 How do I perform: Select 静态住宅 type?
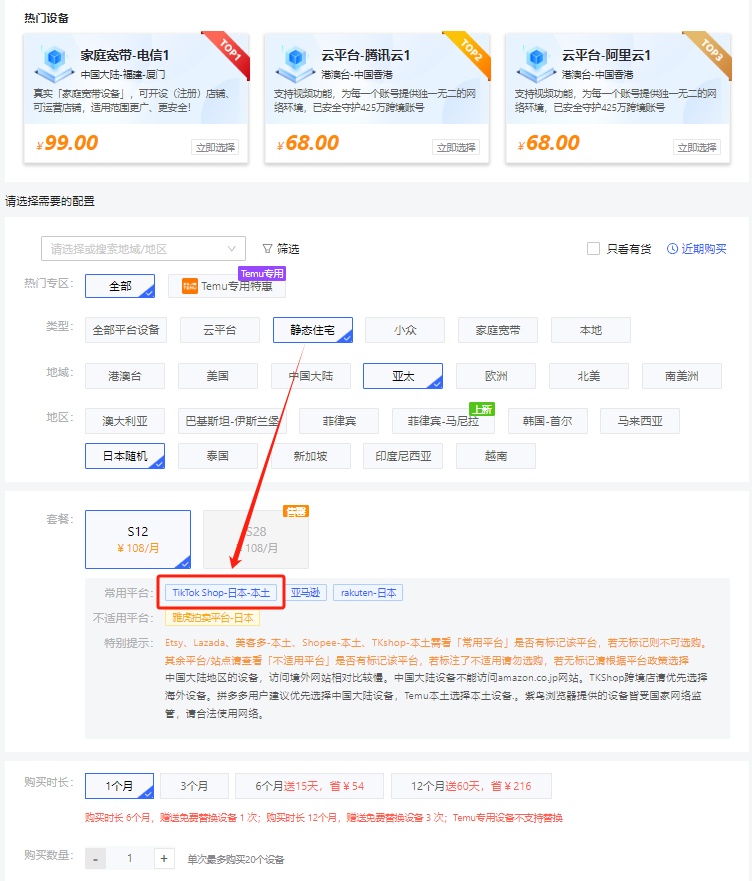coord(312,330)
